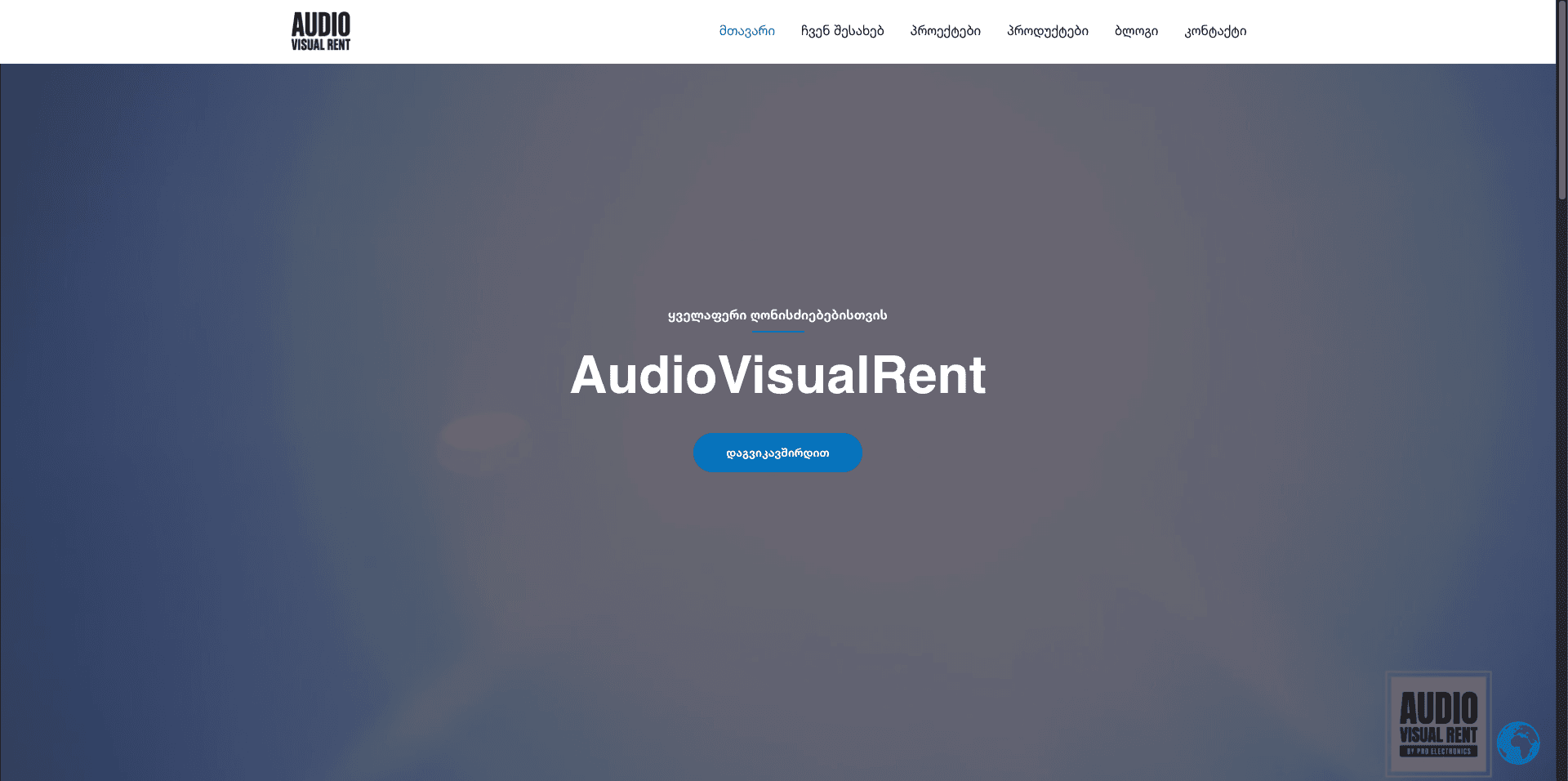Navigate to პროექტები in the navbar
Screen dimensions: 1568x781
tap(945, 31)
